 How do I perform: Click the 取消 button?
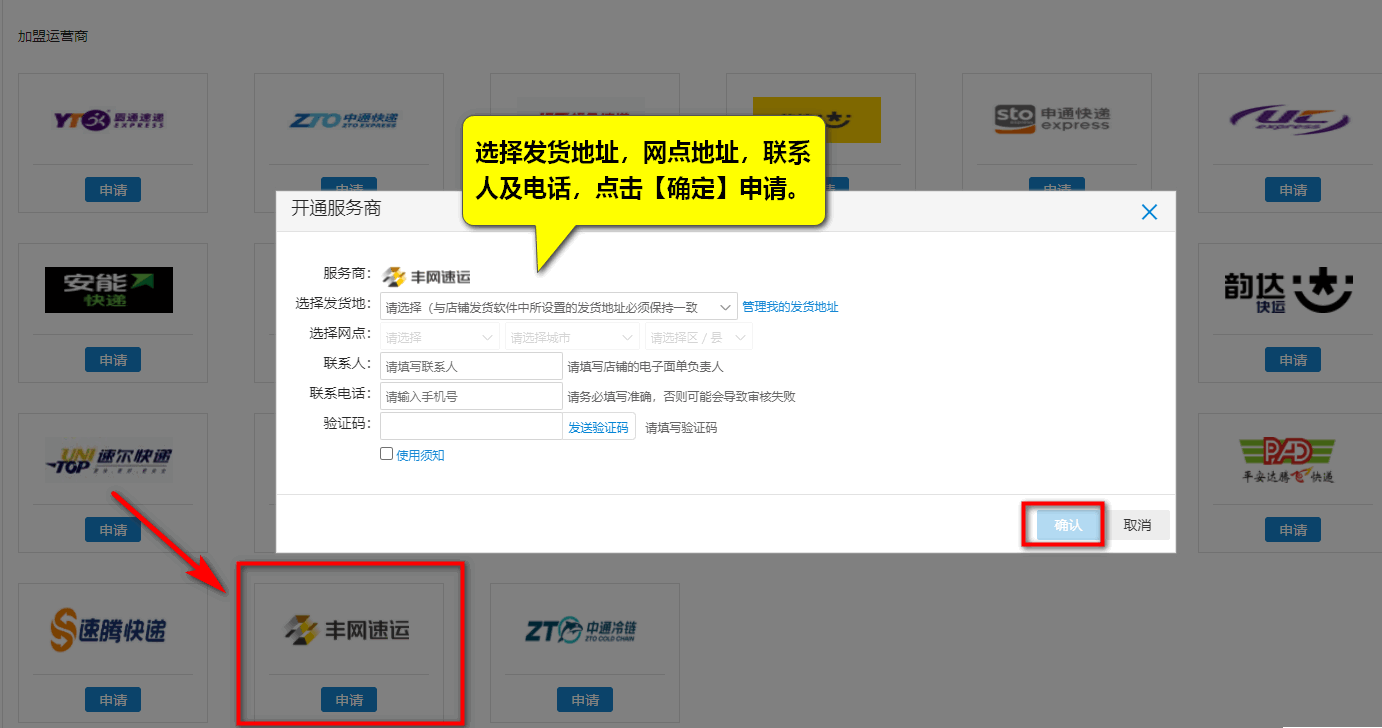1137,525
